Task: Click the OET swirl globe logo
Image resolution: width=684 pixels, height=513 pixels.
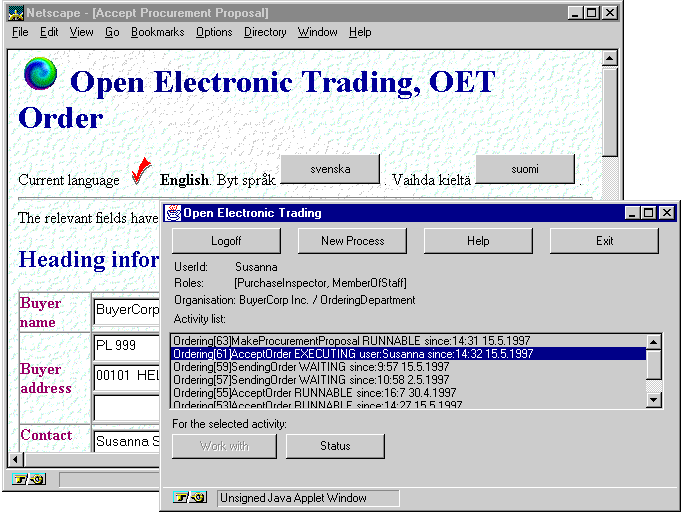Action: point(40,74)
